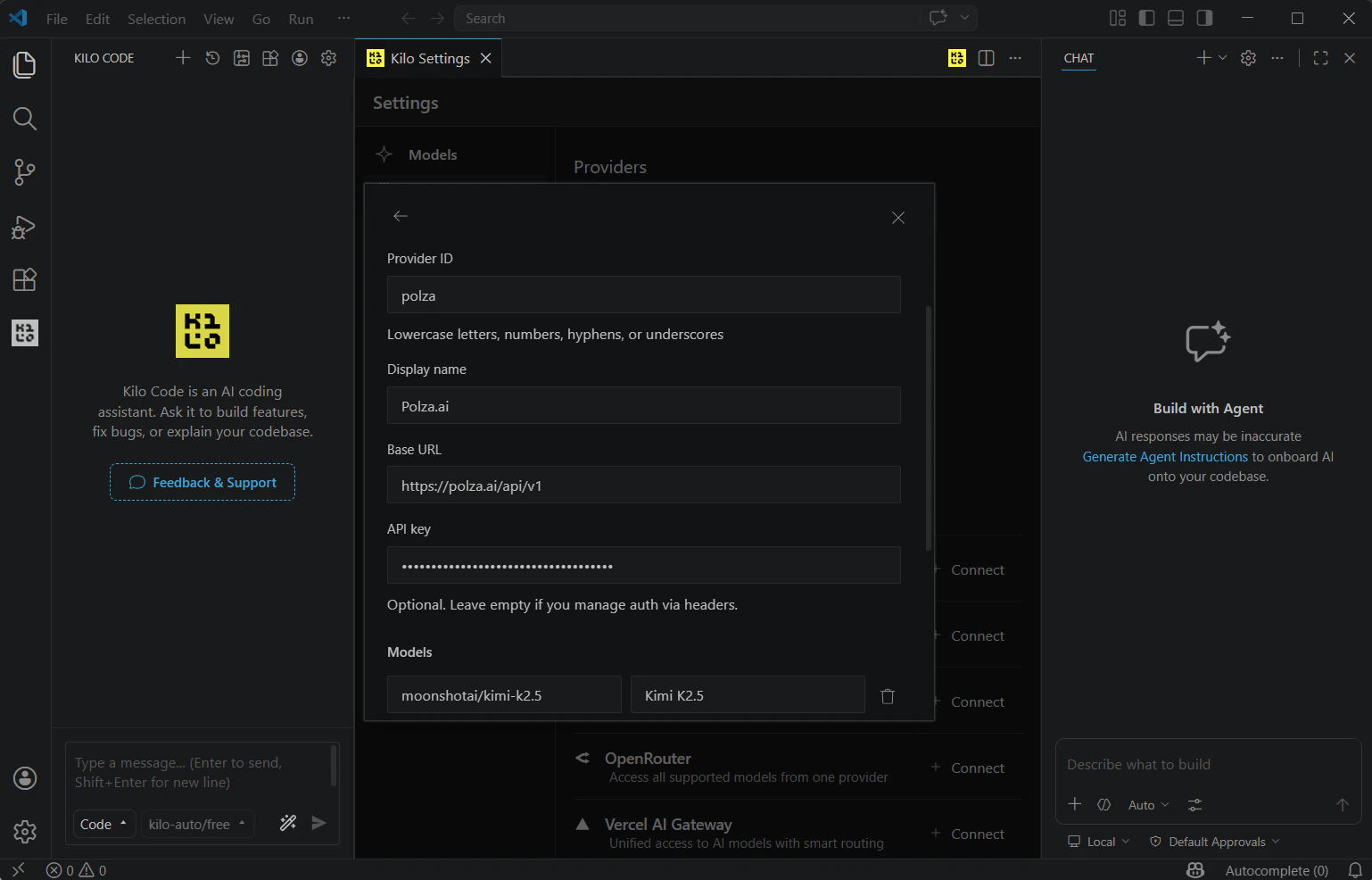Delete the Kimi K2.5 model row

pos(888,696)
